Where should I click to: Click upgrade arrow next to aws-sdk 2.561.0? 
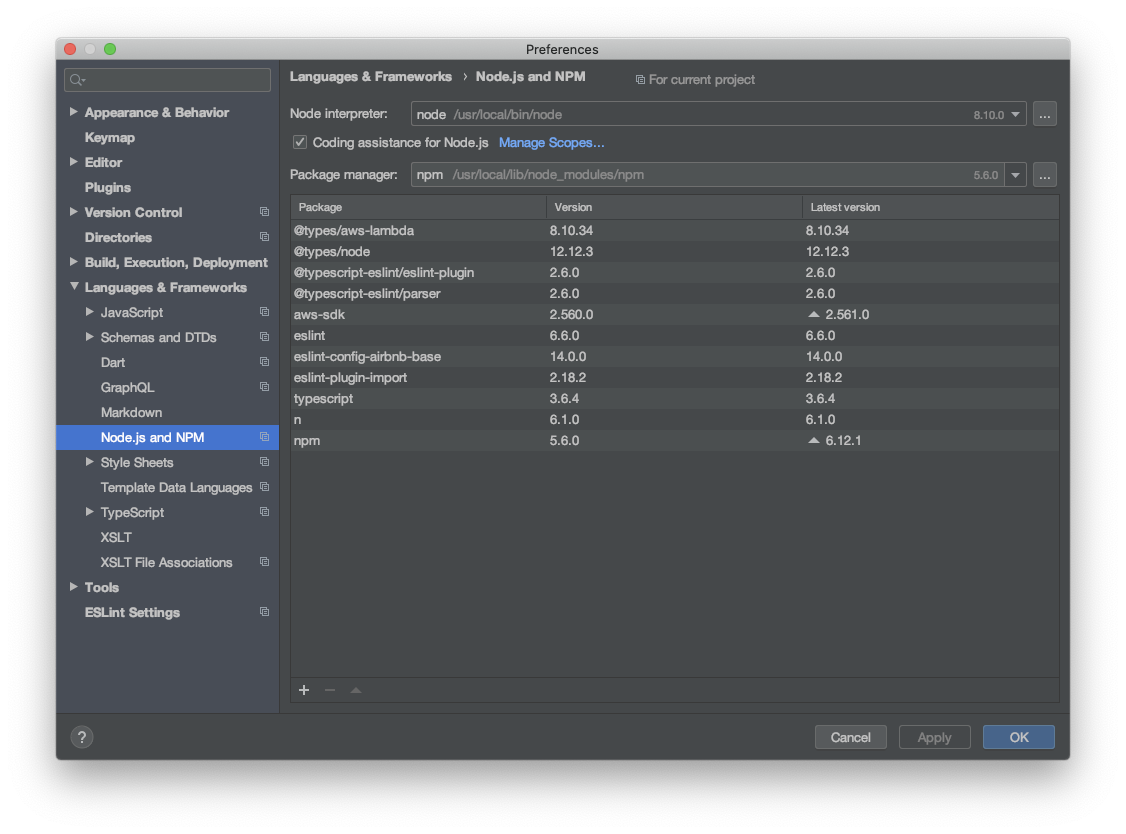pos(814,315)
